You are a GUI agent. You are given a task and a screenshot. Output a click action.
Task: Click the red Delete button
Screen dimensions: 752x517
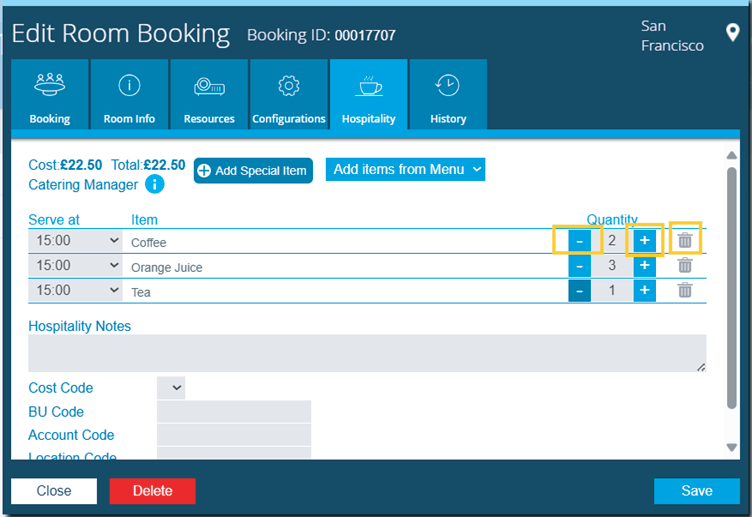152,491
